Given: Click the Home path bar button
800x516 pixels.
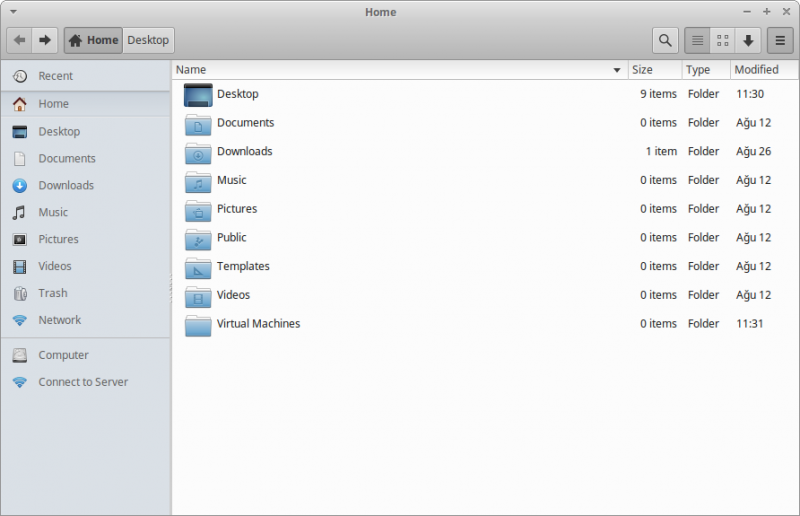Looking at the screenshot, I should [x=93, y=40].
